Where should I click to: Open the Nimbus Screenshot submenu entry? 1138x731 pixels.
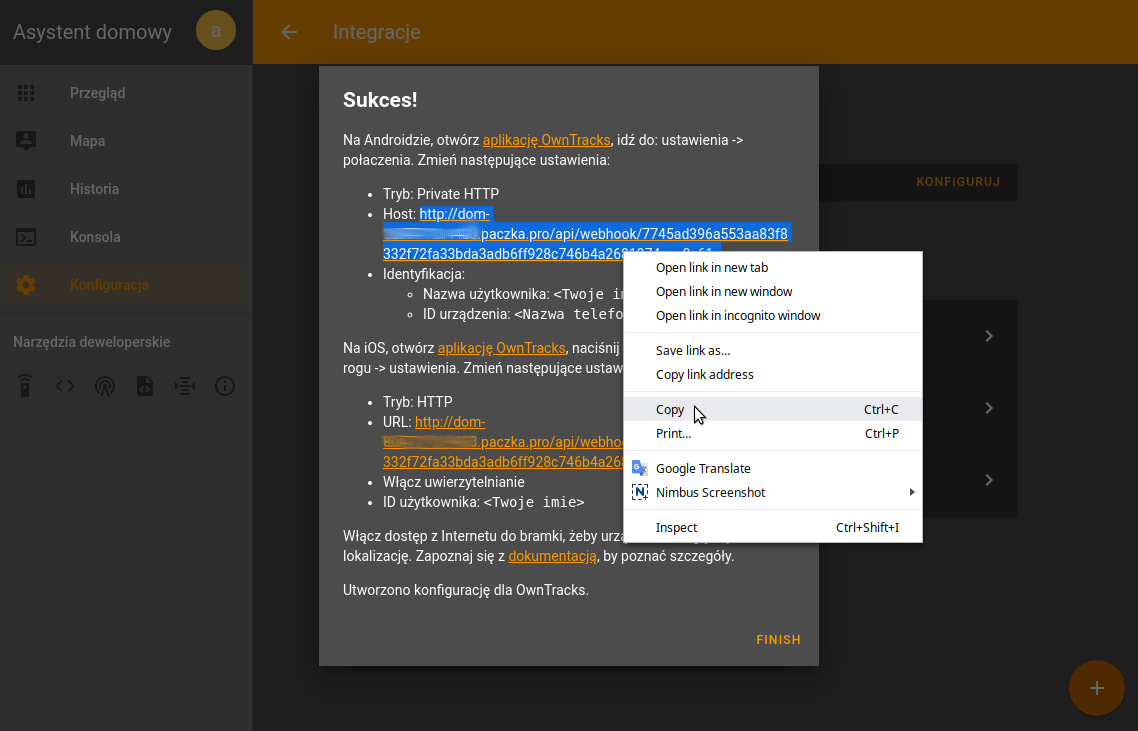(773, 493)
